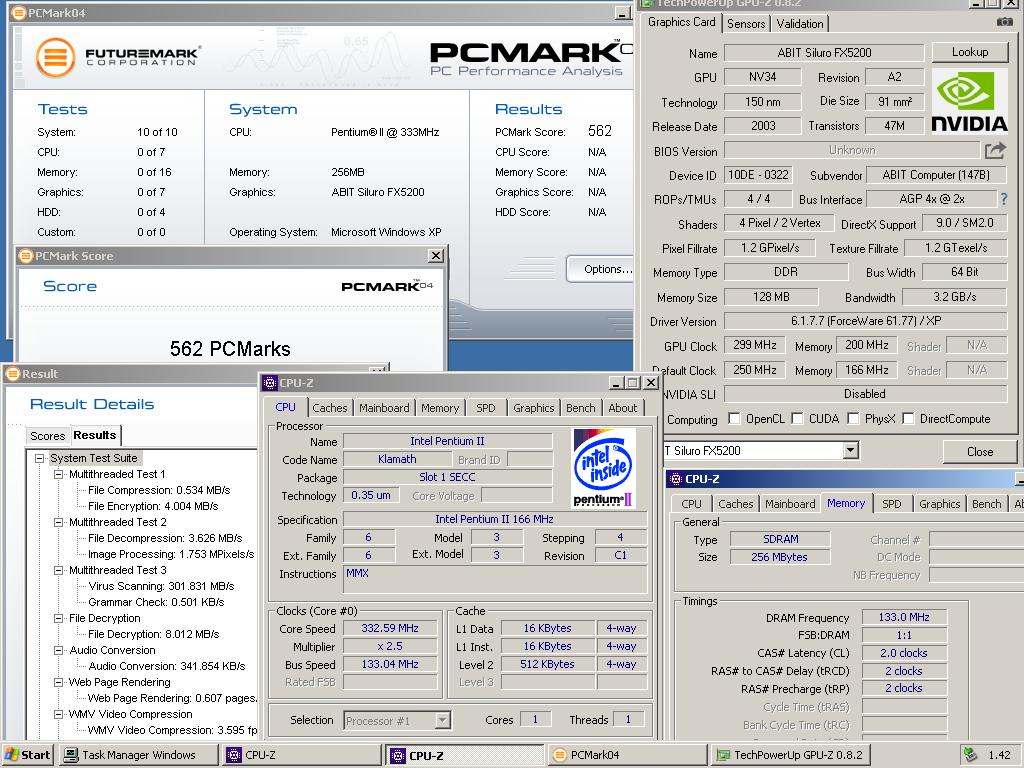Screen dimensions: 1024x768
Task: Open the Caches tab in front CPU-Z
Action: [330, 408]
